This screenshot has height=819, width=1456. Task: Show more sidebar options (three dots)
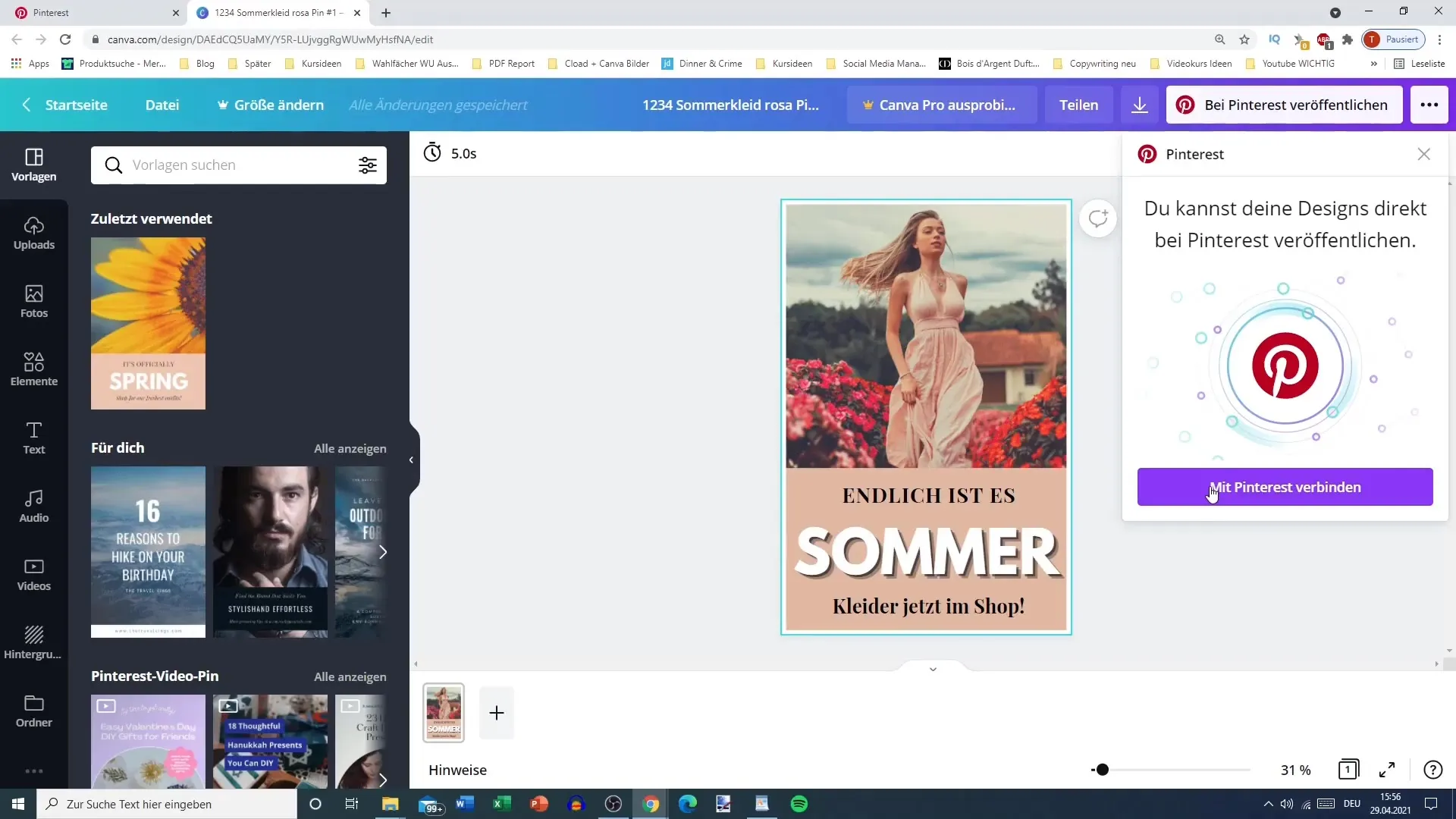click(x=33, y=771)
